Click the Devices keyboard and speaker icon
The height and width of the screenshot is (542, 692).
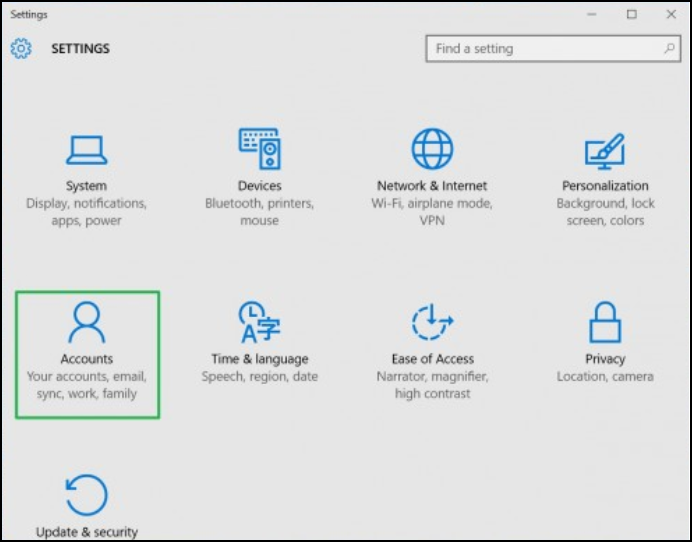(x=259, y=149)
